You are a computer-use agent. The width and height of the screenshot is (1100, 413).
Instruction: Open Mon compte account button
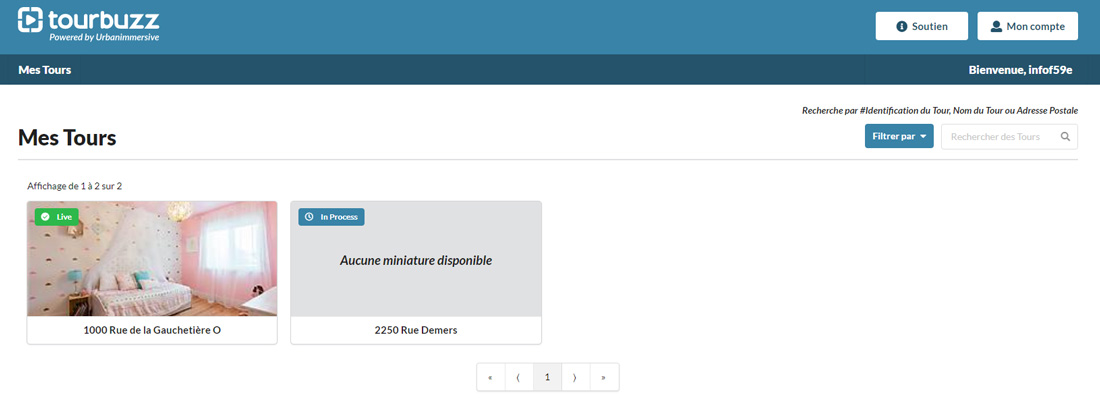pyautogui.click(x=1027, y=27)
